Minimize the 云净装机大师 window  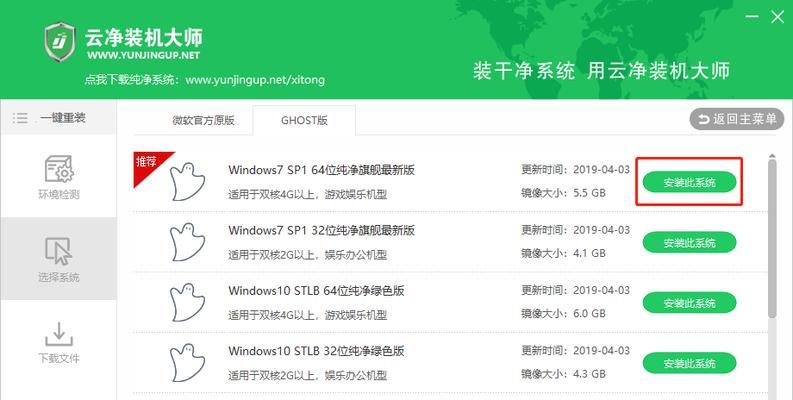(x=752, y=17)
